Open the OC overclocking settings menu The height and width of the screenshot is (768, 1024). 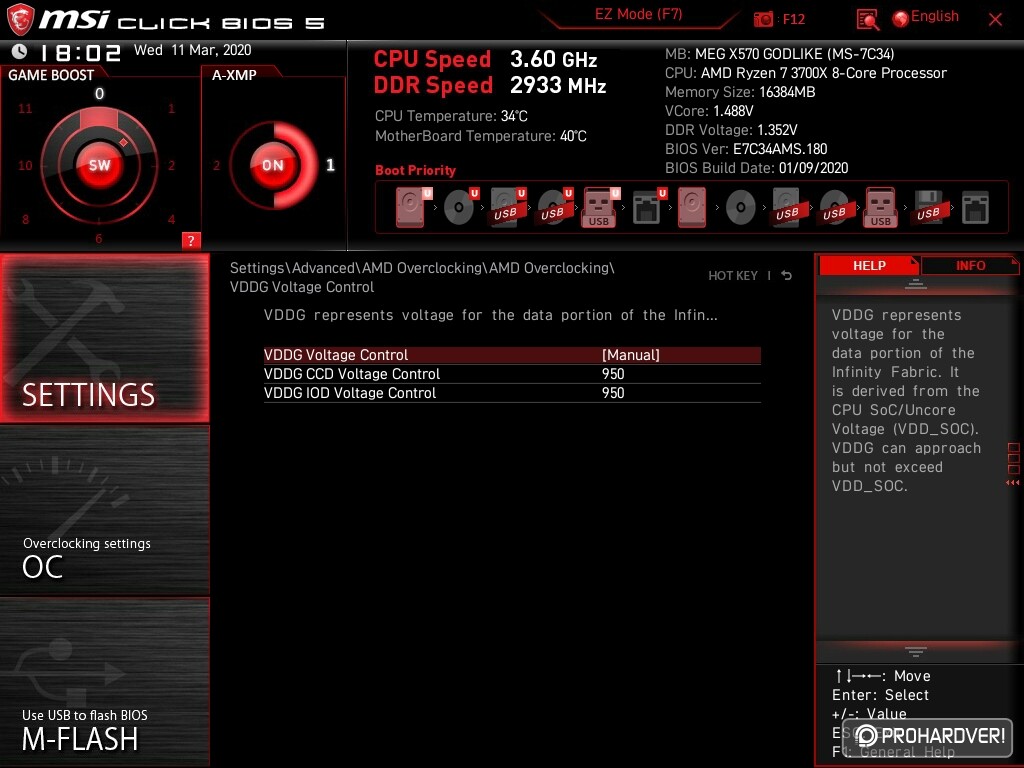pos(104,511)
